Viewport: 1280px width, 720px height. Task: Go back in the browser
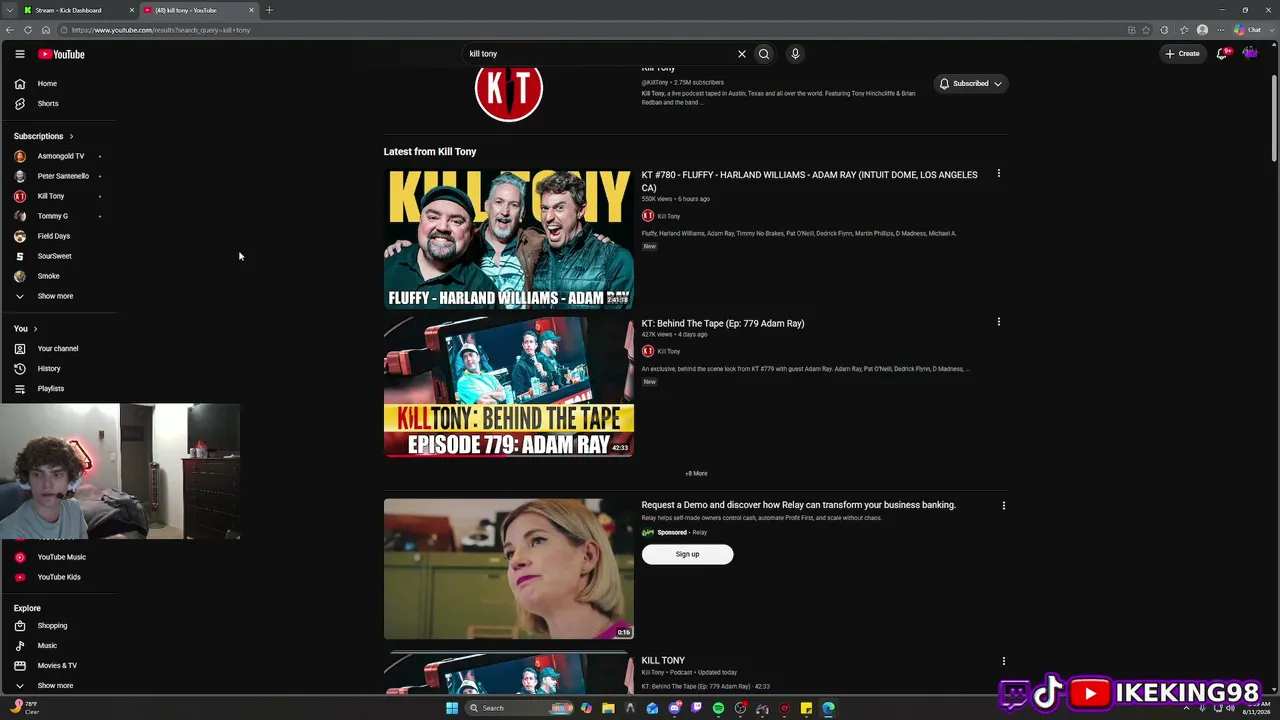(x=10, y=30)
